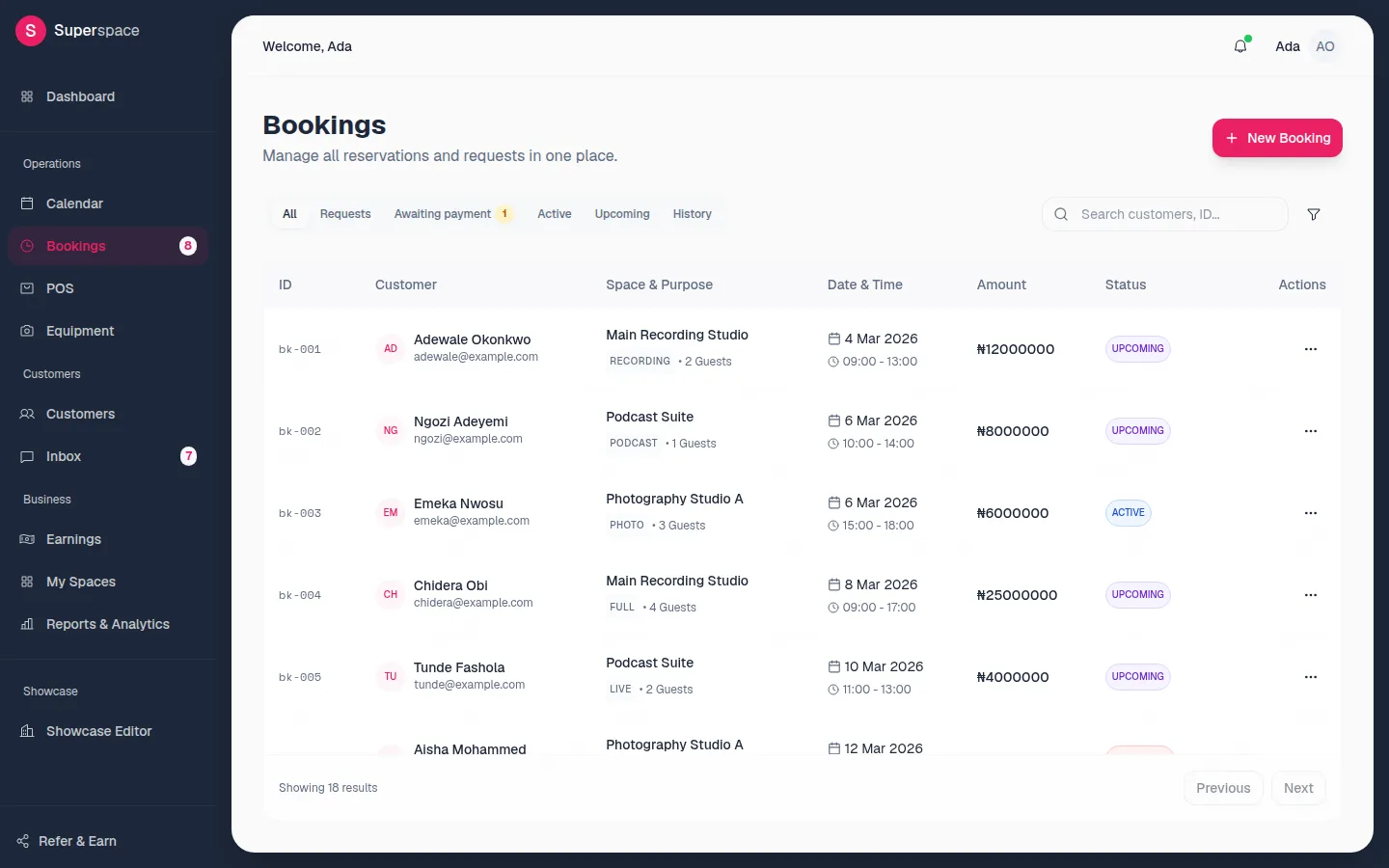Go to Next results page
Image resolution: width=1389 pixels, height=868 pixels.
click(x=1298, y=788)
